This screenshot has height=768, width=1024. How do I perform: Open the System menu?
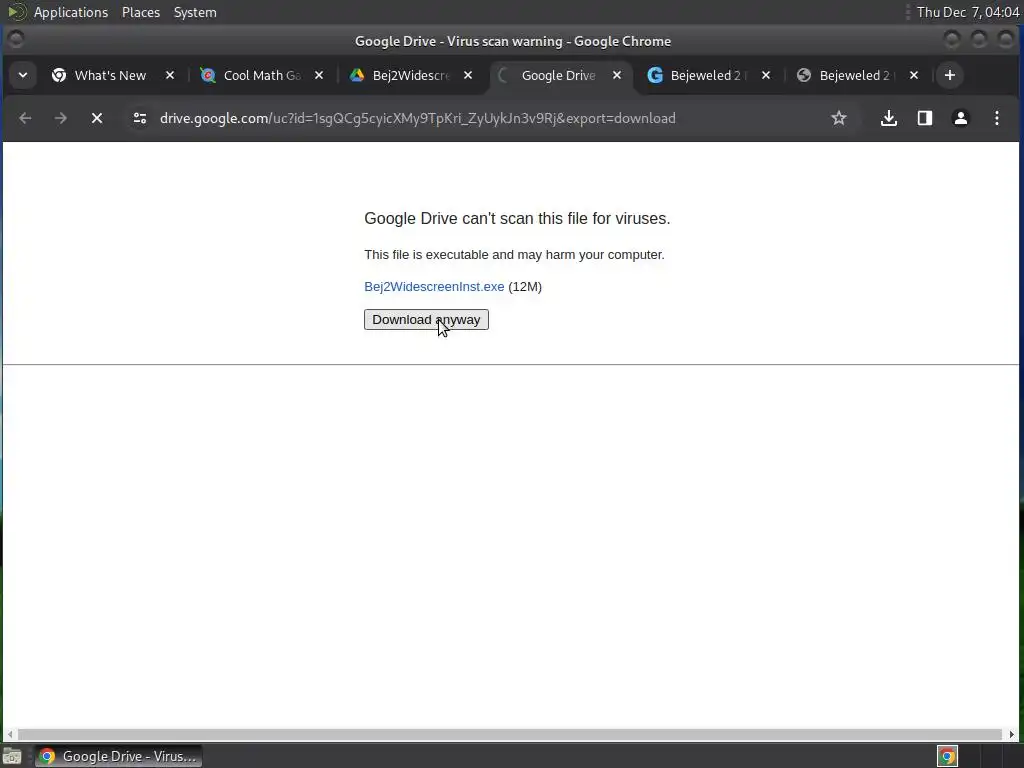(195, 12)
